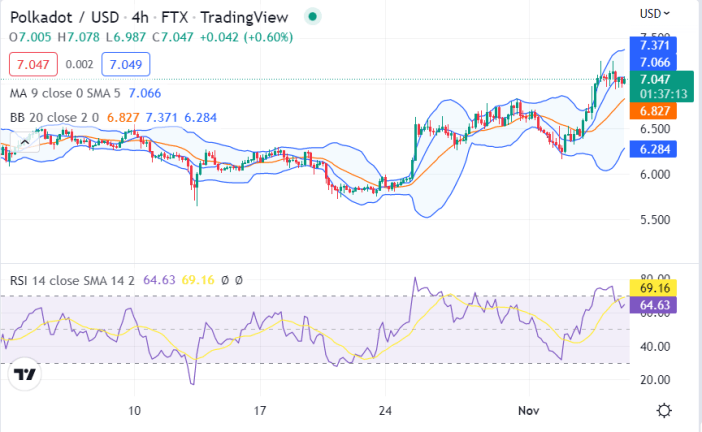Image resolution: width=702 pixels, height=432 pixels.
Task: Click the 4h interval label in title
Action: pyautogui.click(x=140, y=17)
